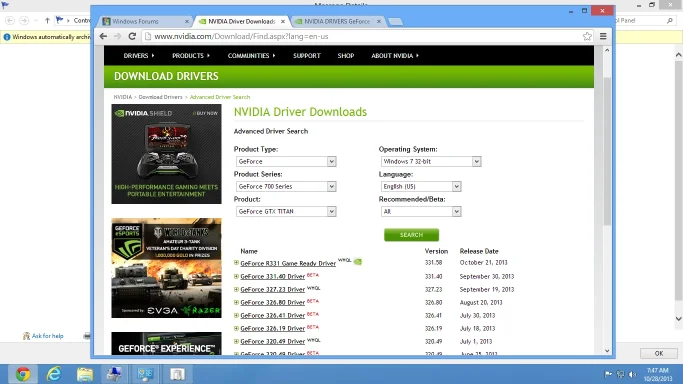Open the Language dropdown
This screenshot has height=384, width=683.
421,186
